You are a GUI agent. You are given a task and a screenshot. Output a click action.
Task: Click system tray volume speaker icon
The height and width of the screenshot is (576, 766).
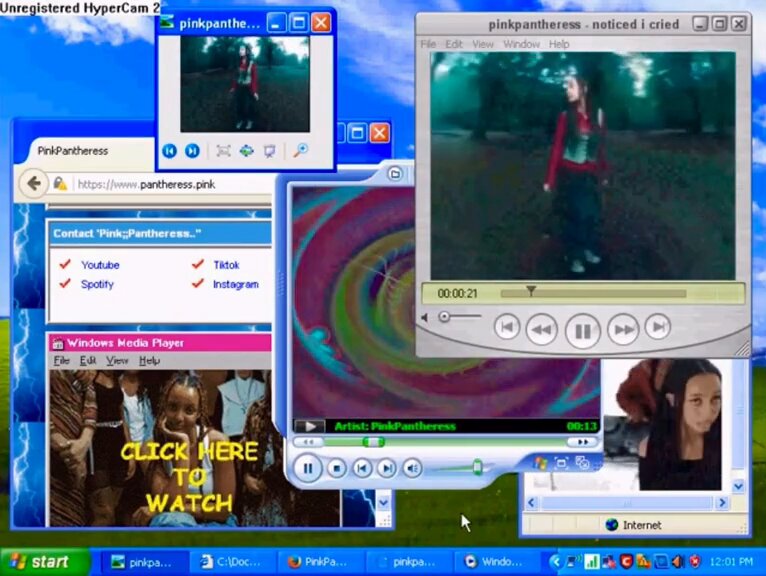coord(678,562)
